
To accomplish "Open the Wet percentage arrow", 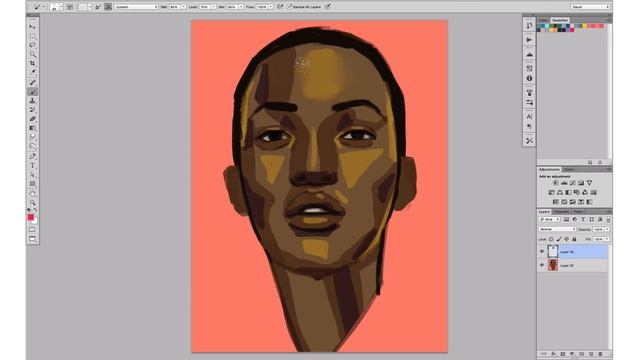I will coord(183,7).
